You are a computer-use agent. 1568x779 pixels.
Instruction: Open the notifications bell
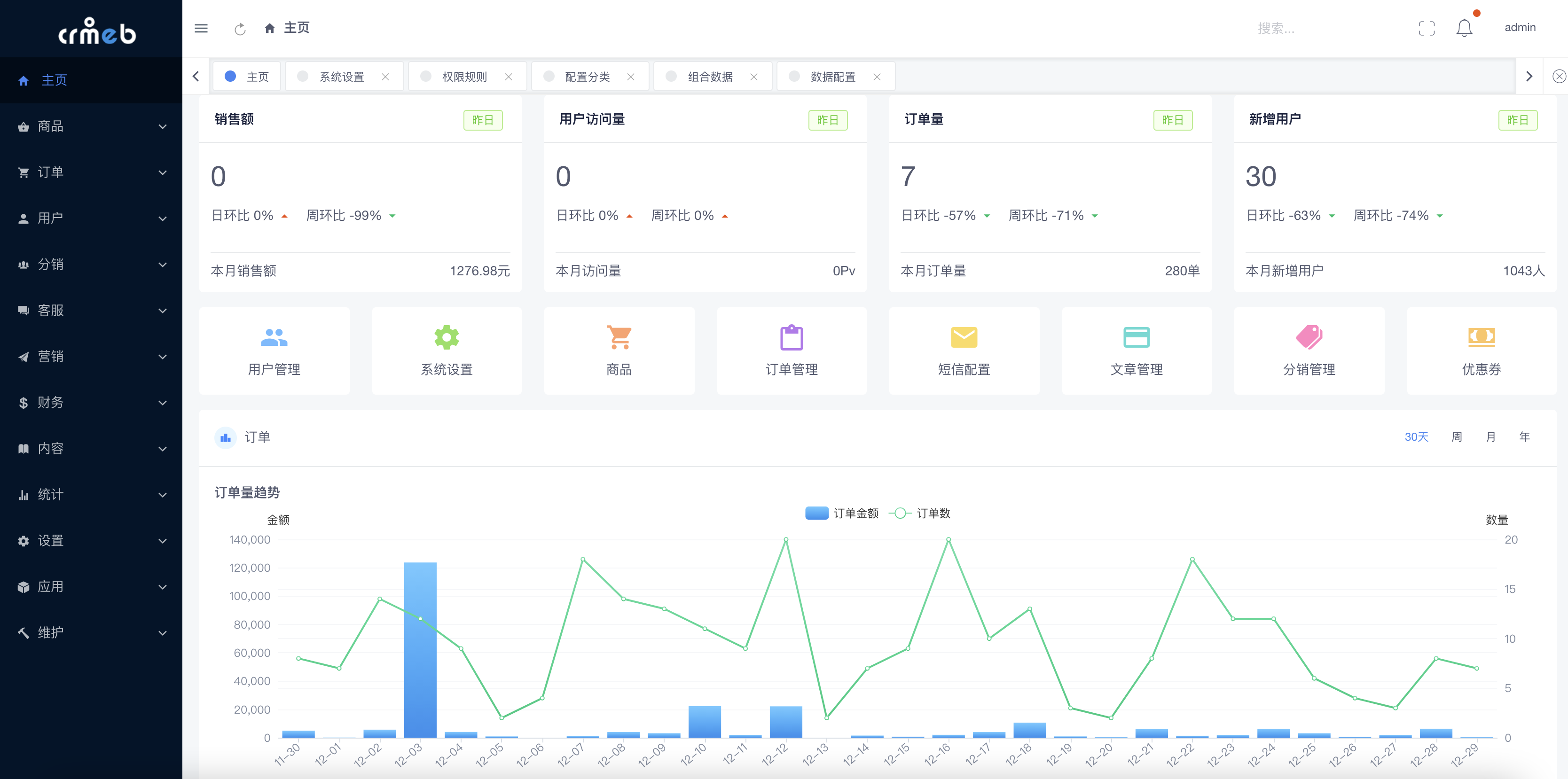[x=1464, y=28]
